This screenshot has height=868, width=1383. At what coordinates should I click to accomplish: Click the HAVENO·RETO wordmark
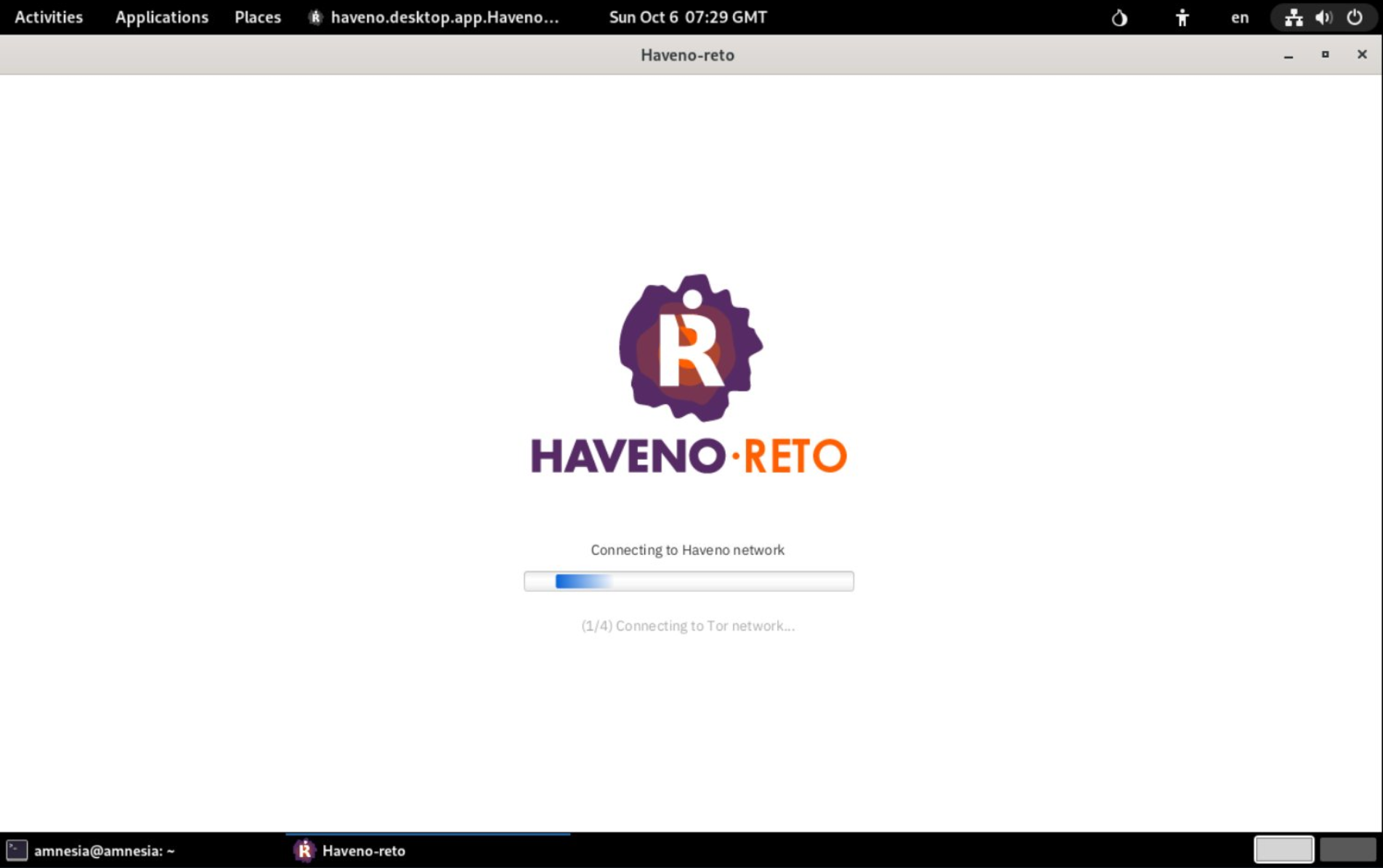coord(689,456)
